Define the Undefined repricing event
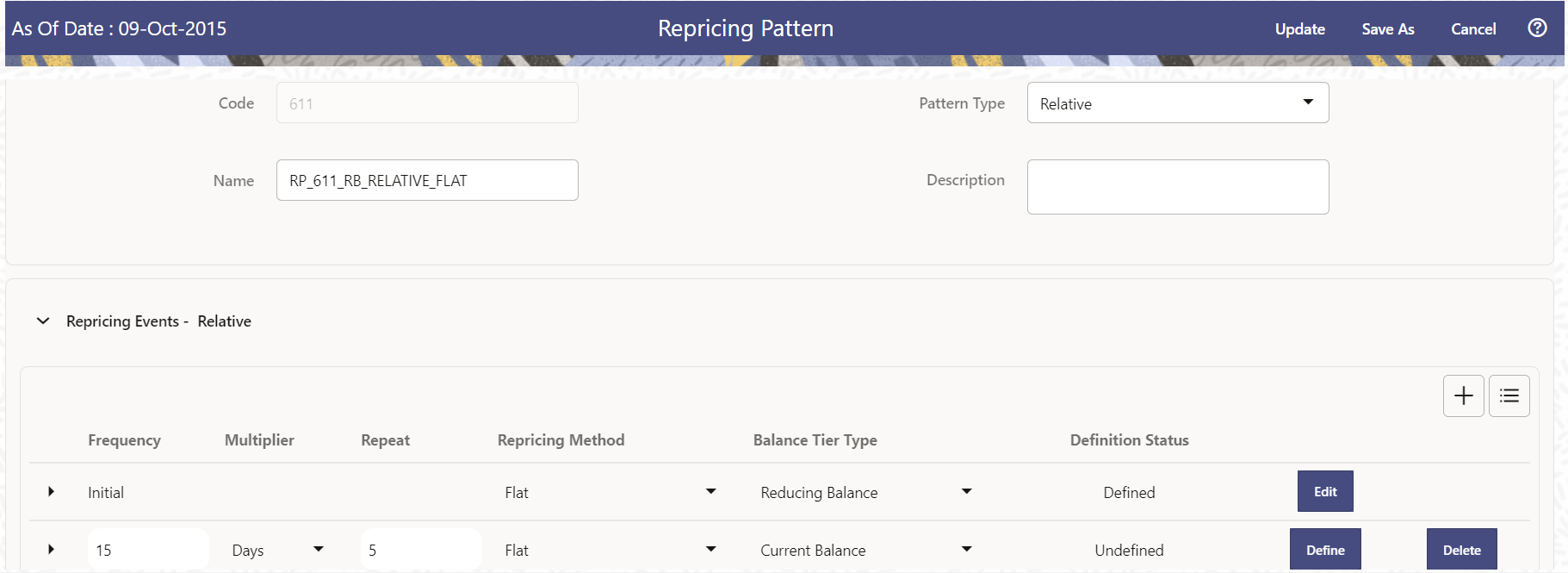The width and height of the screenshot is (1568, 573). [x=1325, y=550]
